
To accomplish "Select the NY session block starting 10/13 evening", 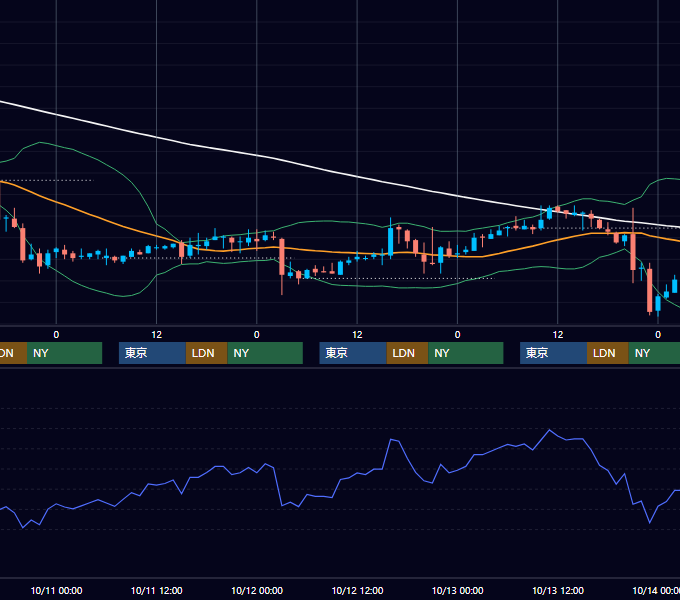I will click(x=654, y=353).
